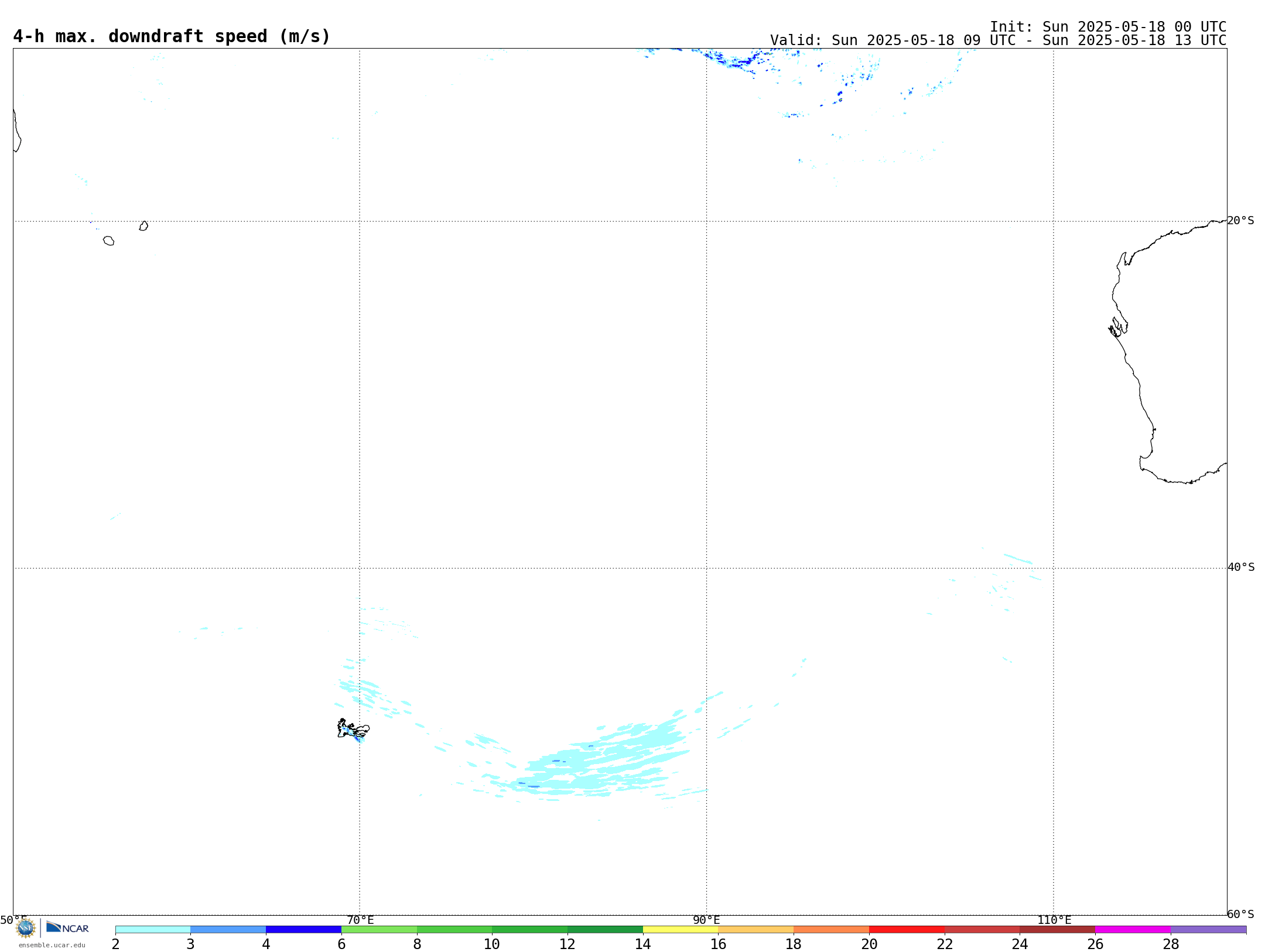Click the 20°S latitude label
The height and width of the screenshot is (952, 1265).
pyautogui.click(x=1240, y=221)
